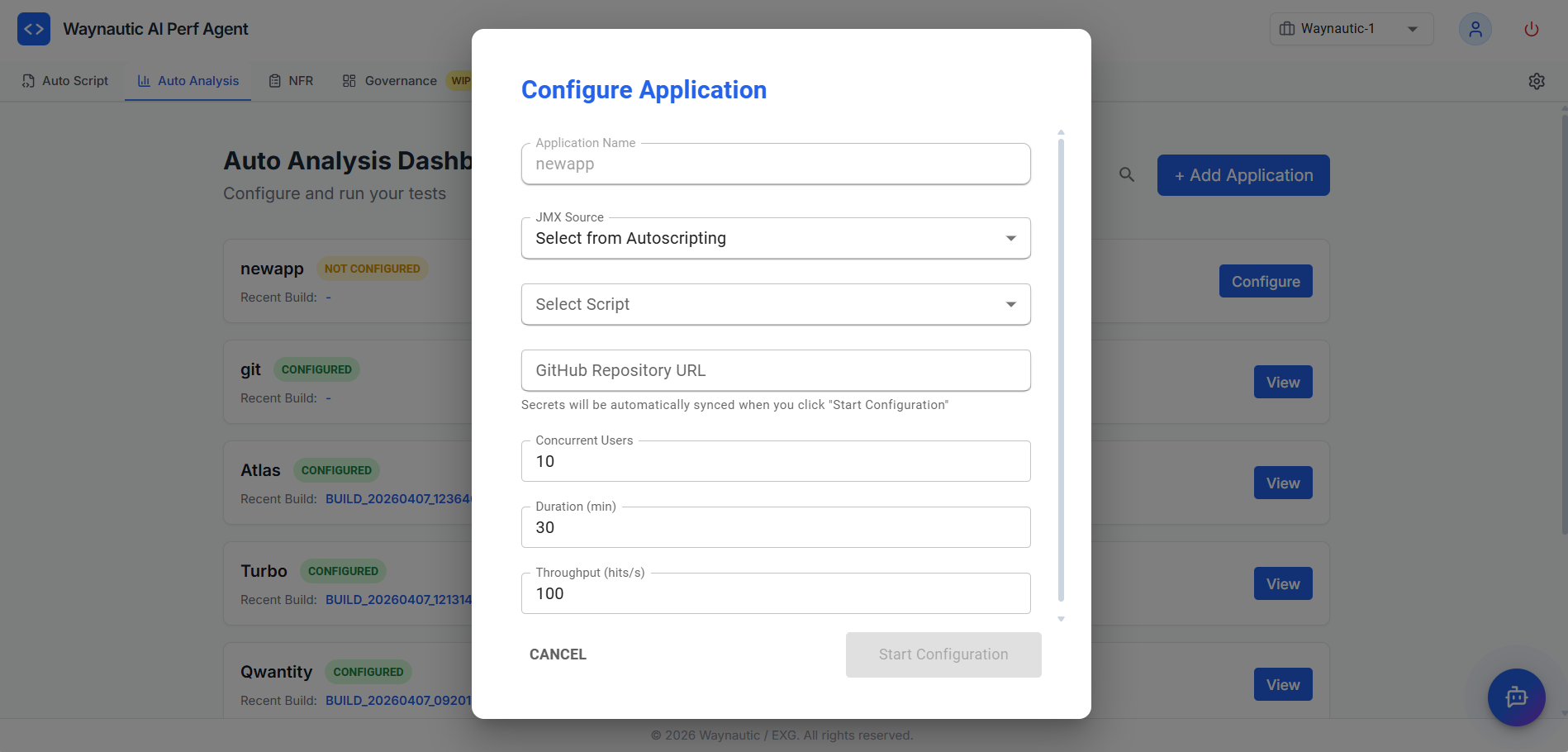Click the search magnifier icon

tap(1127, 174)
